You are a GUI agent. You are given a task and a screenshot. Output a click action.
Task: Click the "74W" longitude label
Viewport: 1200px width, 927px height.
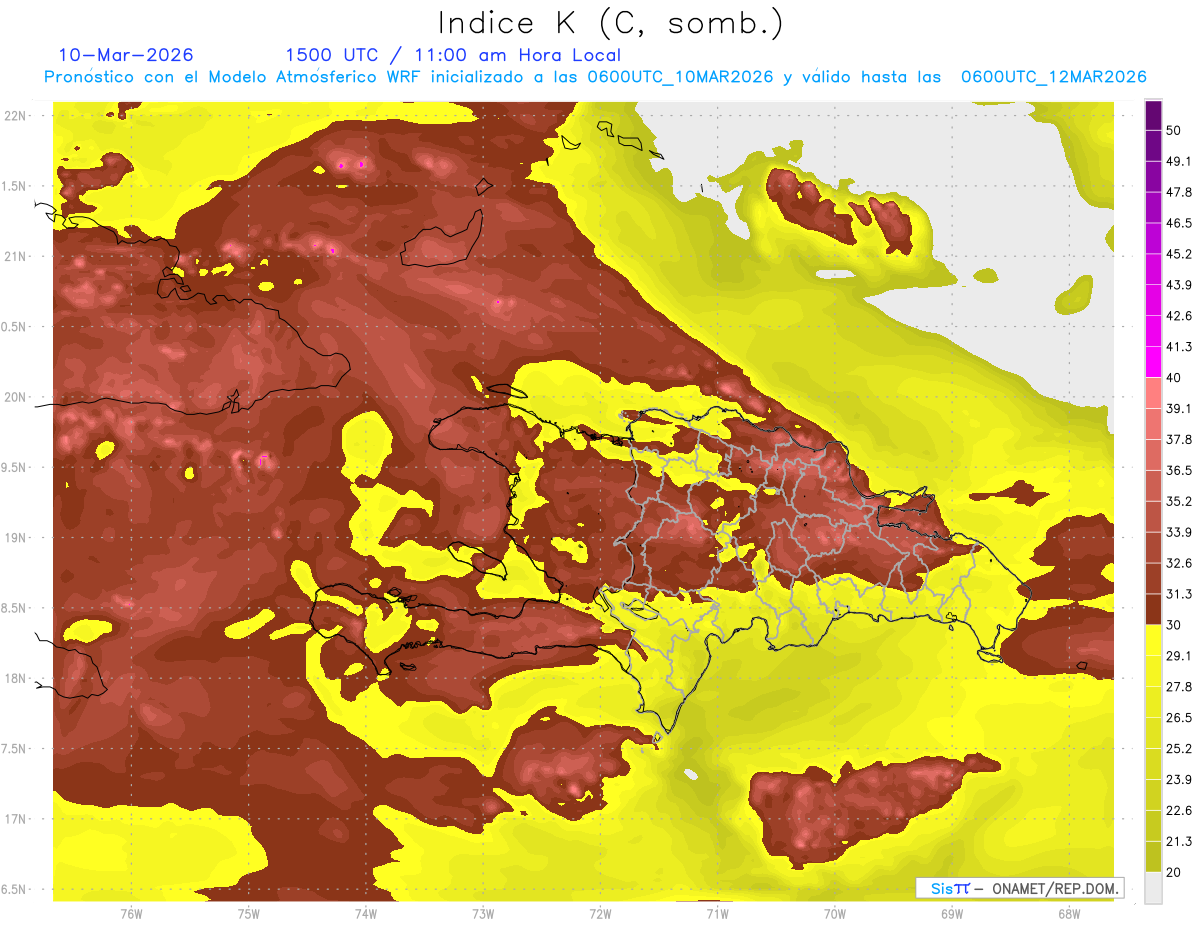[x=365, y=914]
